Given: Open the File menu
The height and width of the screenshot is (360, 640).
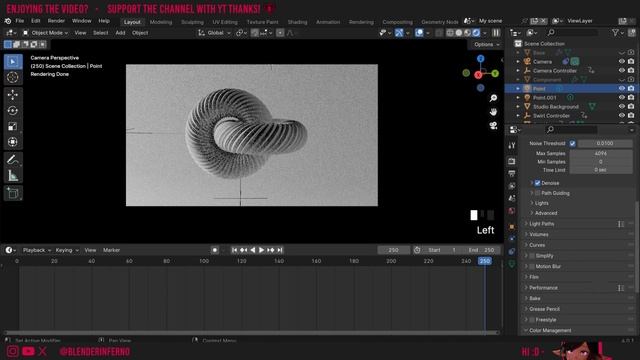Looking at the screenshot, I should click(20, 21).
